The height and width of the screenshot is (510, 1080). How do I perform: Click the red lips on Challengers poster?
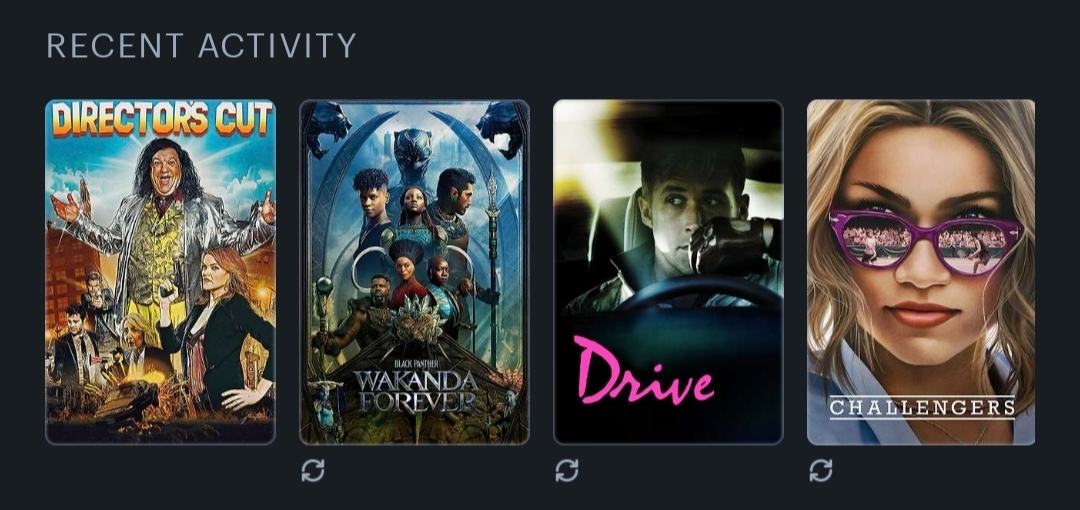point(923,314)
